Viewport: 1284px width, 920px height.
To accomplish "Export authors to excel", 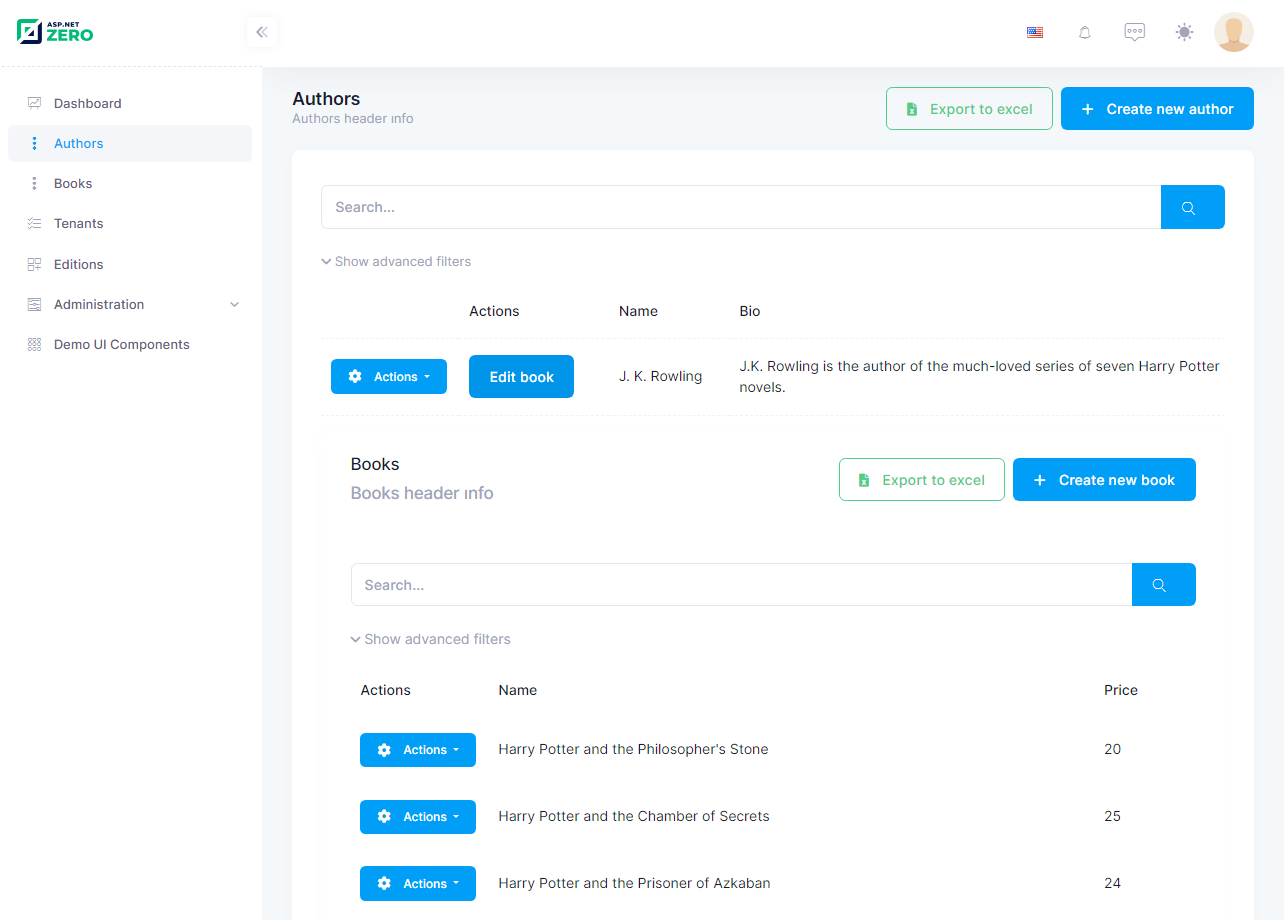I will tap(969, 109).
